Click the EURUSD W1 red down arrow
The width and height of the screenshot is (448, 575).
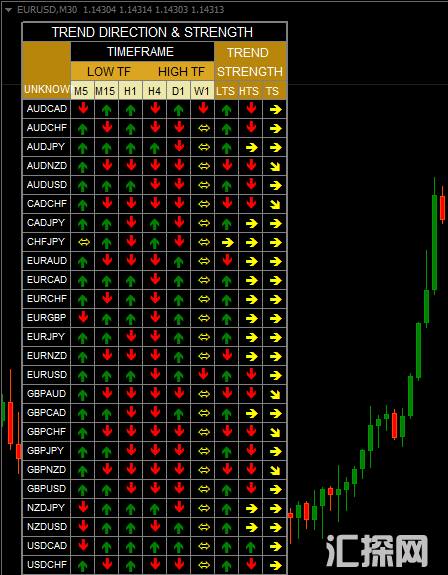point(203,374)
